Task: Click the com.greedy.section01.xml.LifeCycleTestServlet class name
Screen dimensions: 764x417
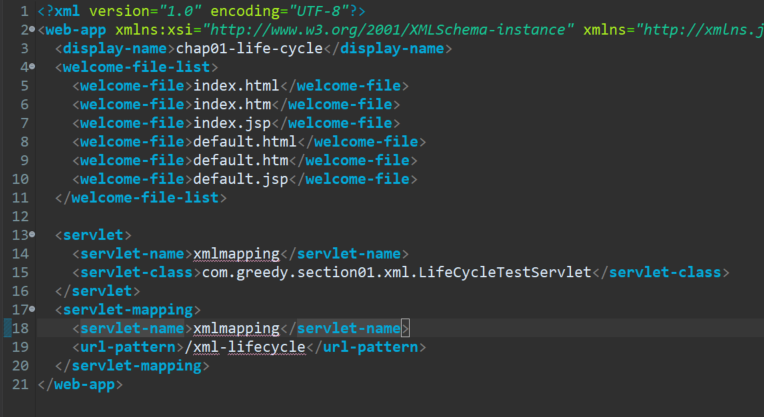Action: [397, 272]
